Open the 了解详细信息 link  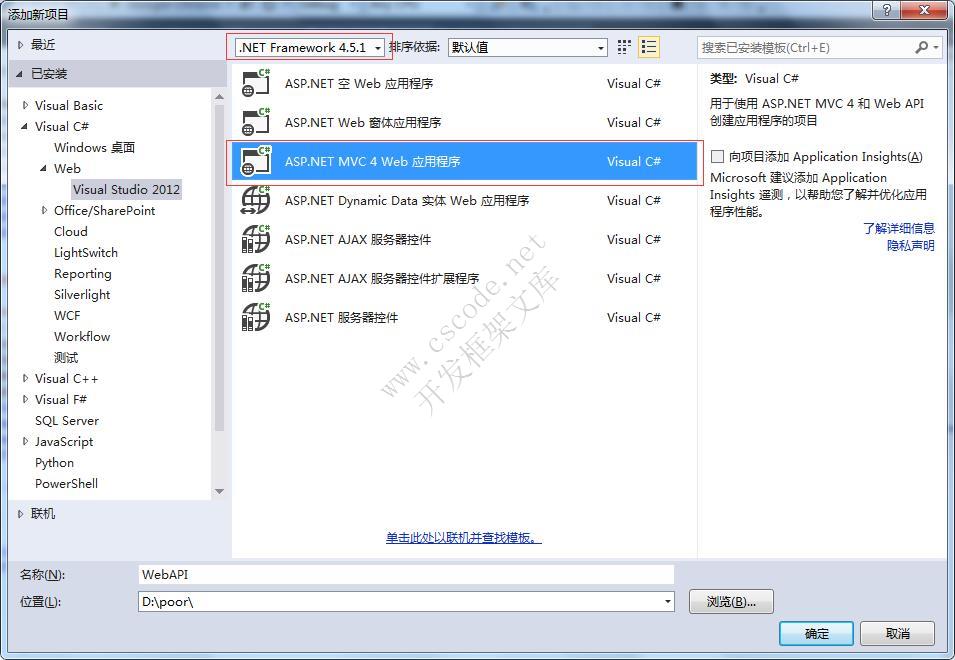pyautogui.click(x=899, y=228)
